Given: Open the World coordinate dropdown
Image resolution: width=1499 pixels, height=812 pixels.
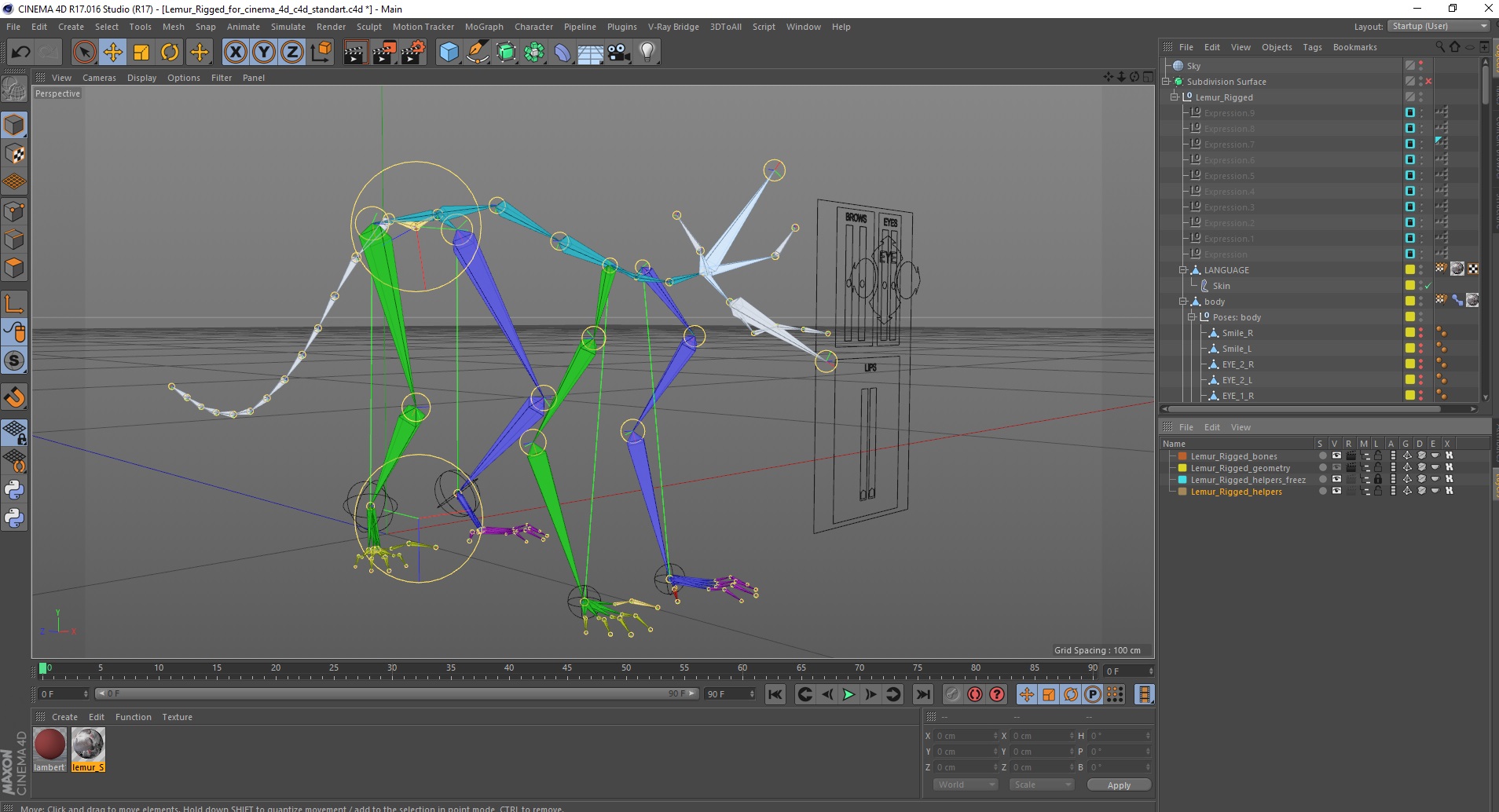Looking at the screenshot, I should 966,785.
